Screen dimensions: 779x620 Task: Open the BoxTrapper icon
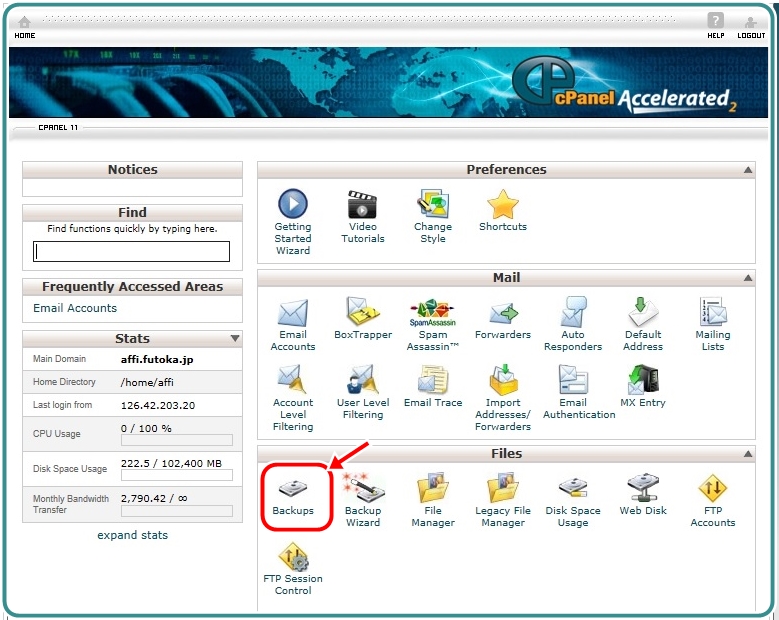point(363,312)
